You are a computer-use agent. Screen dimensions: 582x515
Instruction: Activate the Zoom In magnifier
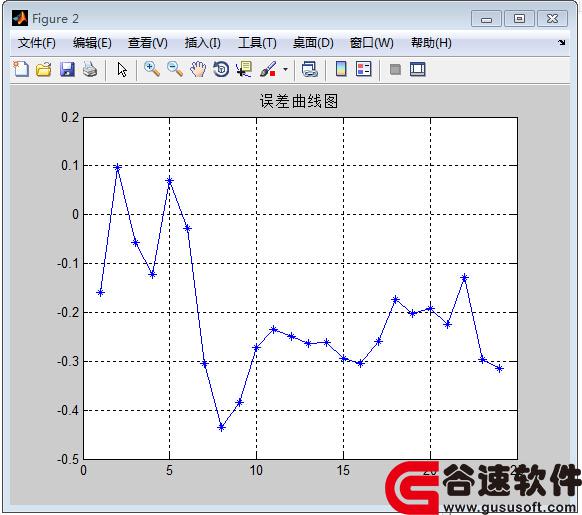pos(152,69)
